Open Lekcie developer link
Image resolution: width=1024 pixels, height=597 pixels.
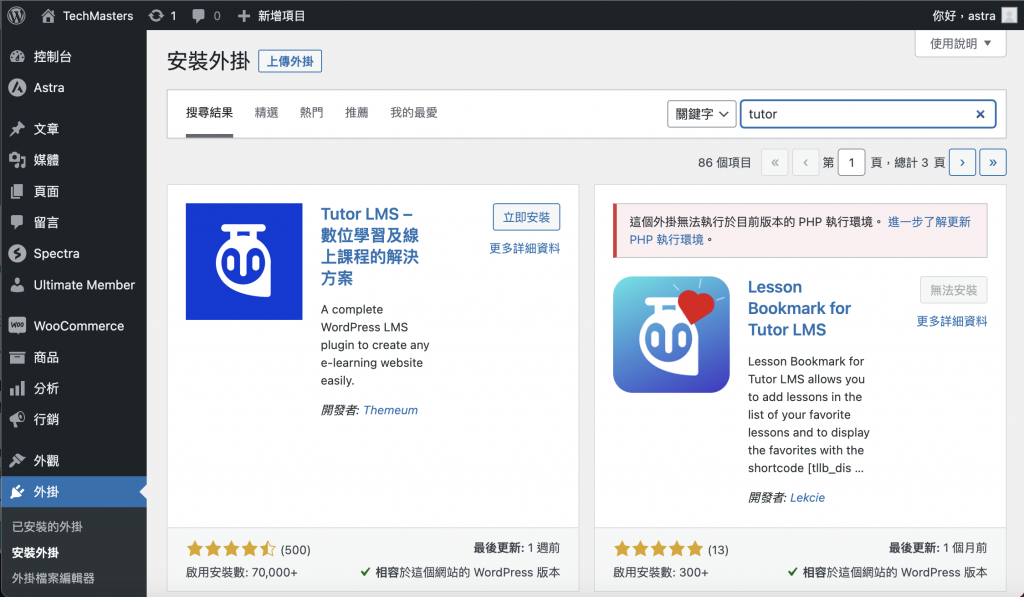coord(807,498)
